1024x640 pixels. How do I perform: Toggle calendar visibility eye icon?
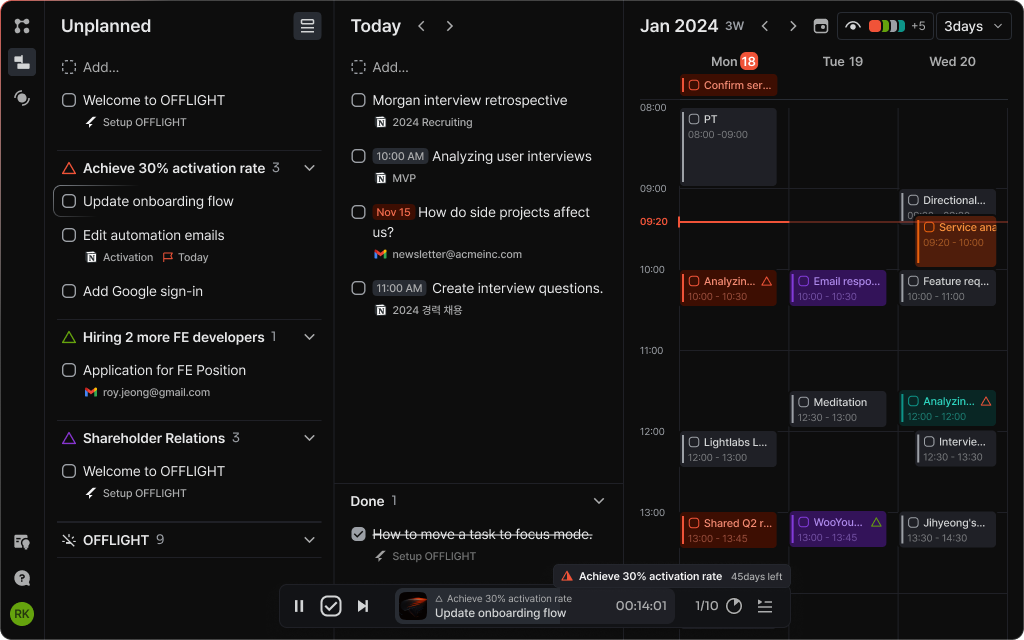coord(852,26)
